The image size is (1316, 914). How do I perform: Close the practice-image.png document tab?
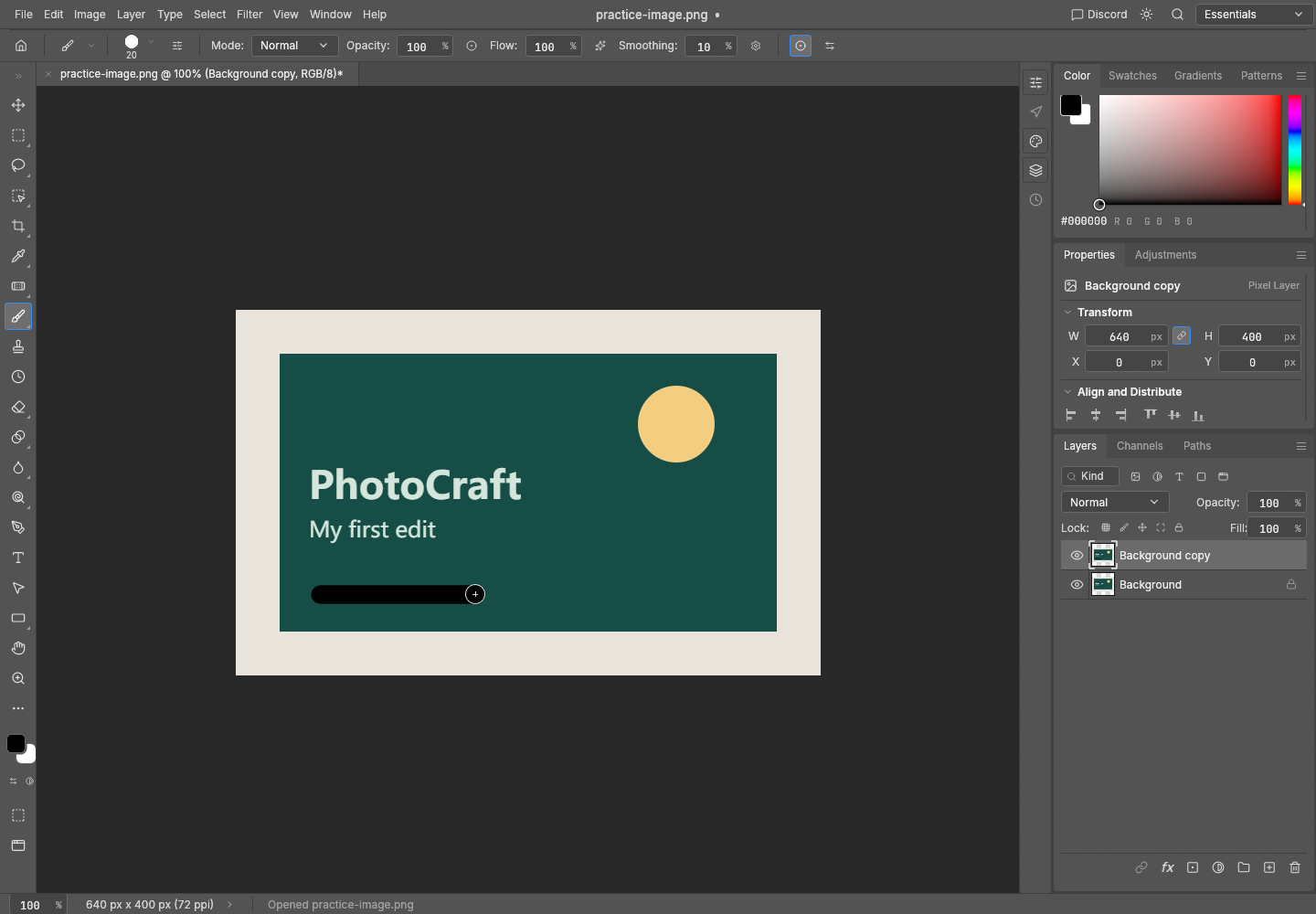coord(48,74)
